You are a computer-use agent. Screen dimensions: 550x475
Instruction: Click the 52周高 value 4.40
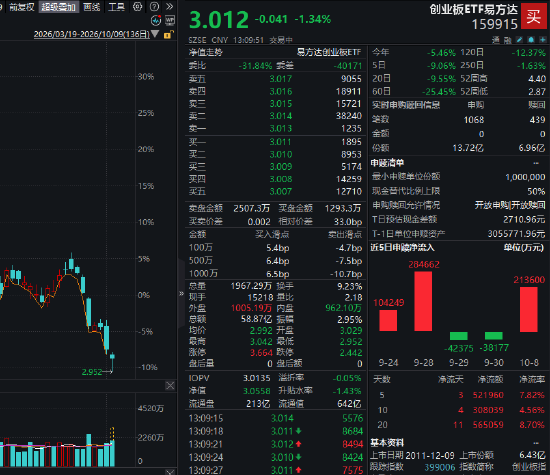click(537, 79)
